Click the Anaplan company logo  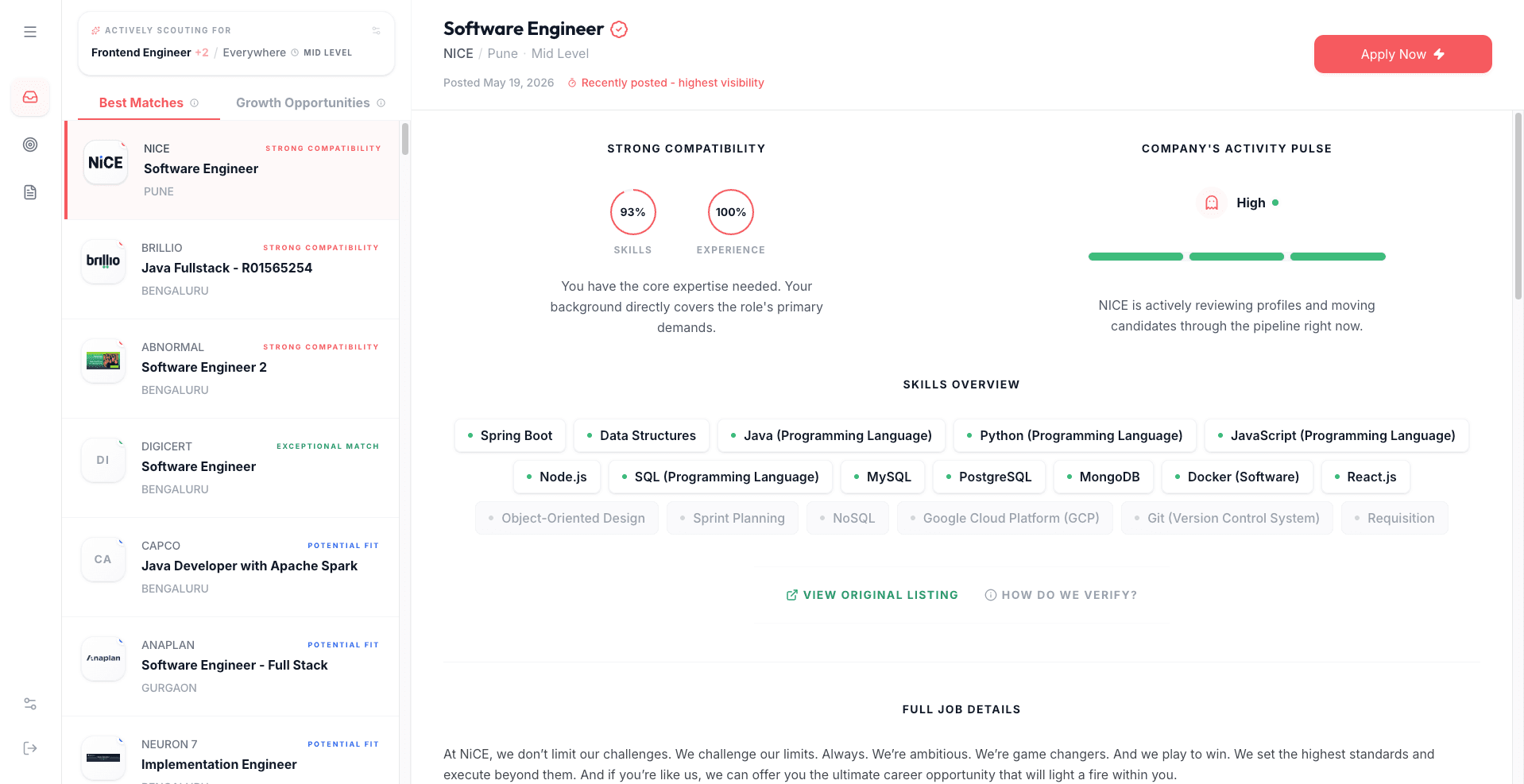click(x=103, y=658)
